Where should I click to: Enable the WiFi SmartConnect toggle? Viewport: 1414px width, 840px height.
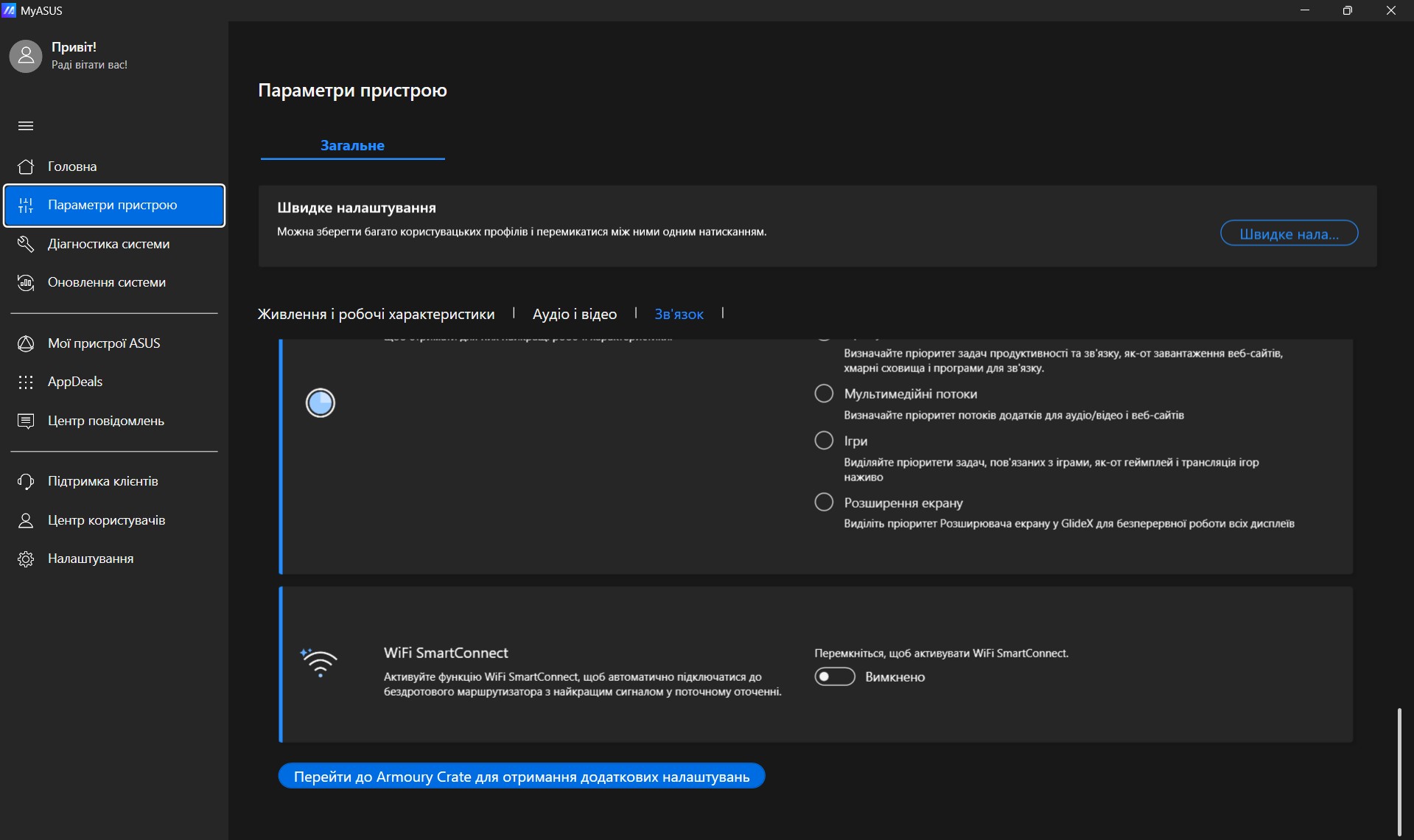coord(834,676)
